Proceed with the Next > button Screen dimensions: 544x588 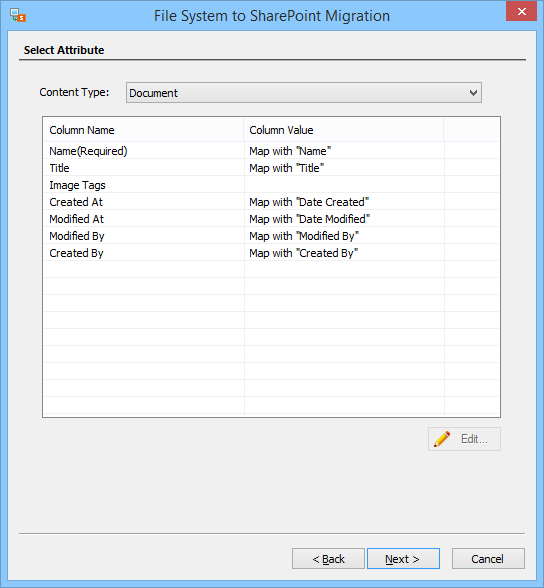(403, 559)
